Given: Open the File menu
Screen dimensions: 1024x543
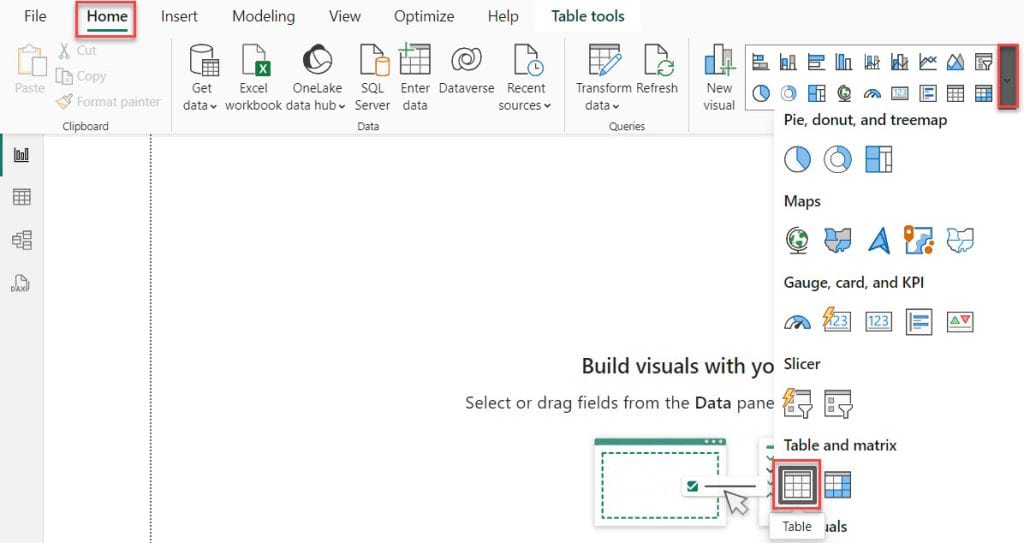Looking at the screenshot, I should [x=35, y=16].
